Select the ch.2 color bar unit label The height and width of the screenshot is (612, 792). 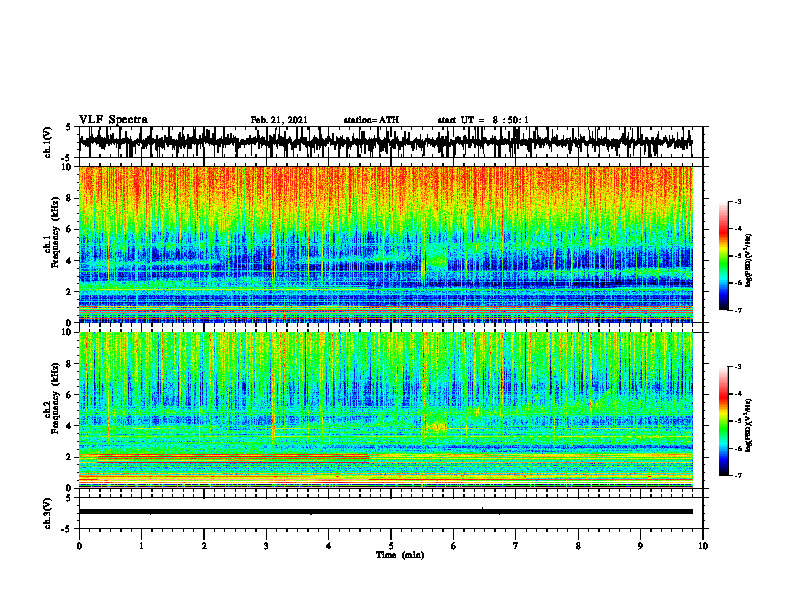coord(749,425)
